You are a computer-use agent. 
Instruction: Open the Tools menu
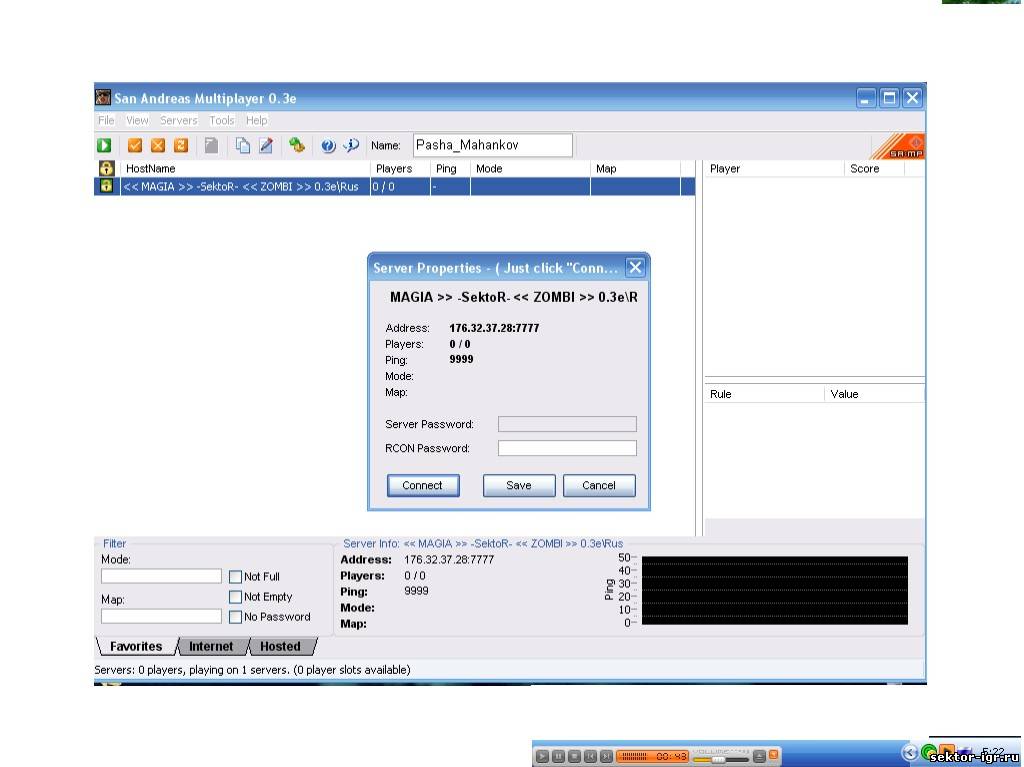tap(221, 120)
